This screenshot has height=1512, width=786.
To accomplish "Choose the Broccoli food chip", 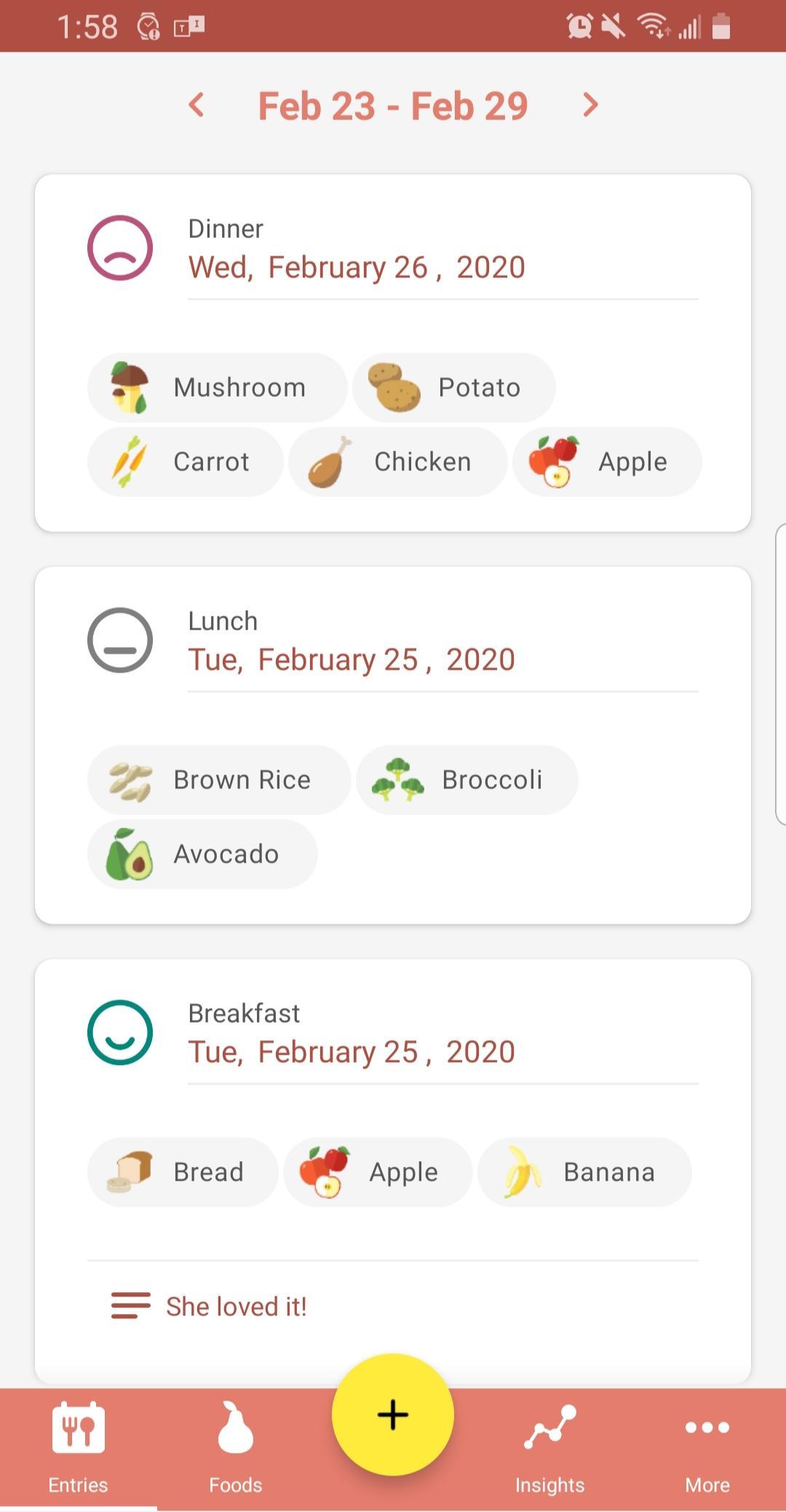I will pyautogui.click(x=467, y=780).
